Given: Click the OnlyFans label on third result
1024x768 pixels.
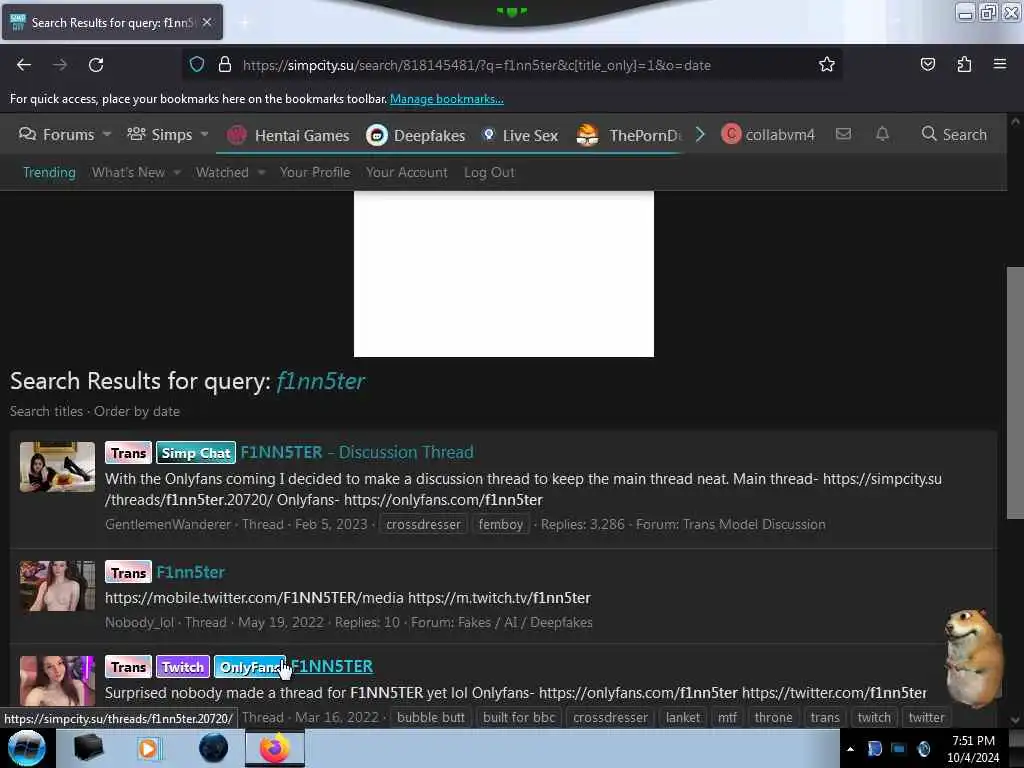Looking at the screenshot, I should (250, 667).
